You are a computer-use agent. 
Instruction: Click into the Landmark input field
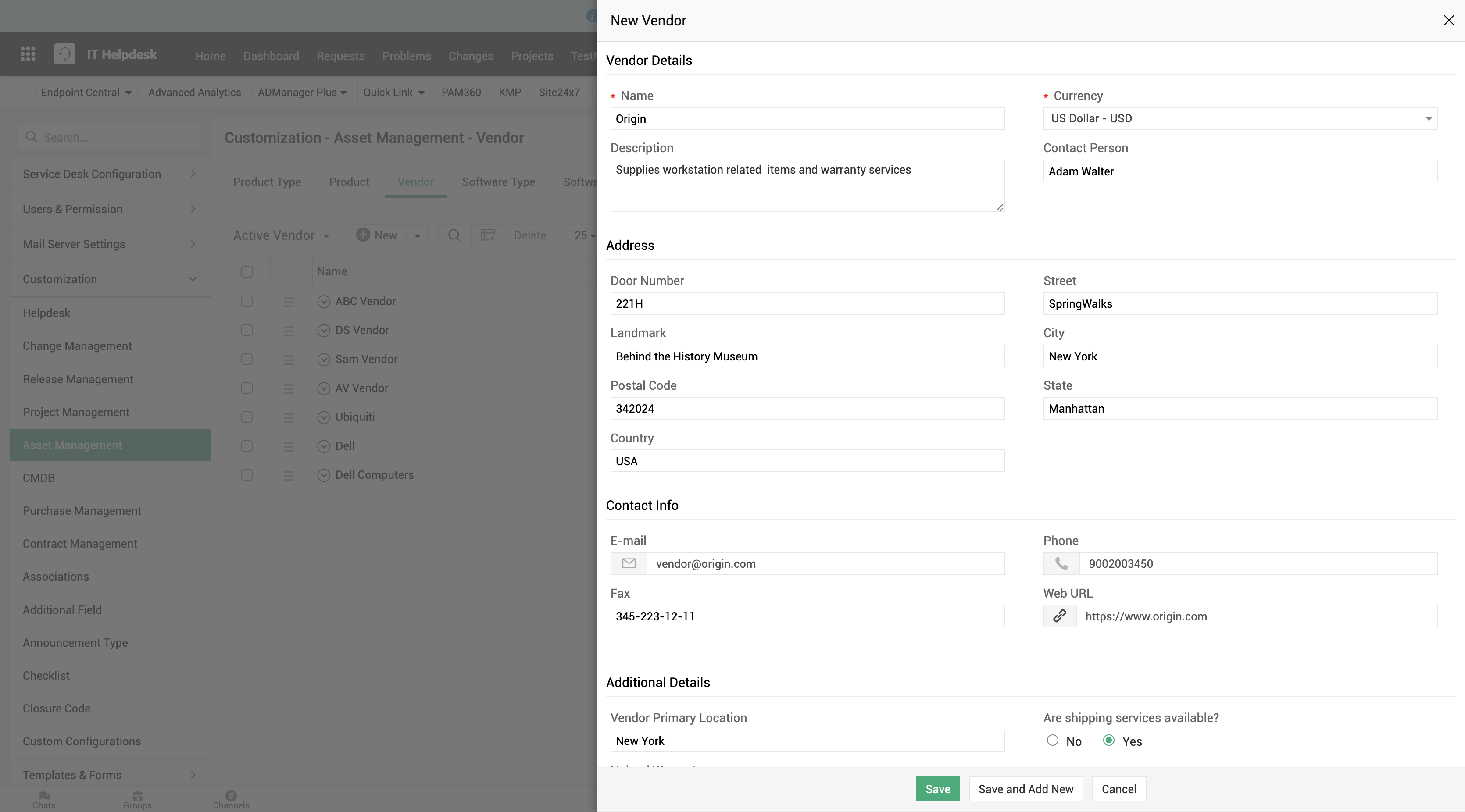pyautogui.click(x=807, y=356)
